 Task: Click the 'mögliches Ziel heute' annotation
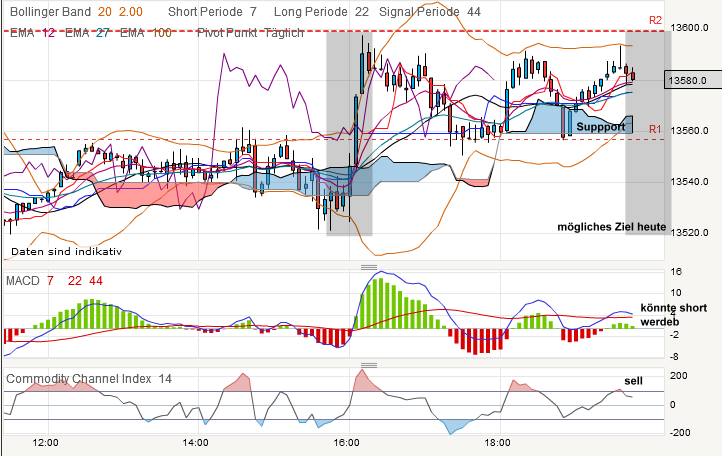click(611, 227)
